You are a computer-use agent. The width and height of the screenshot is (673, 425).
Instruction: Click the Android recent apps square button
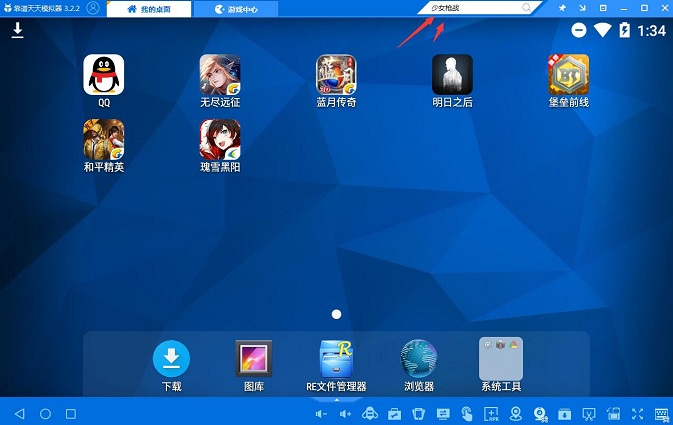tap(71, 414)
